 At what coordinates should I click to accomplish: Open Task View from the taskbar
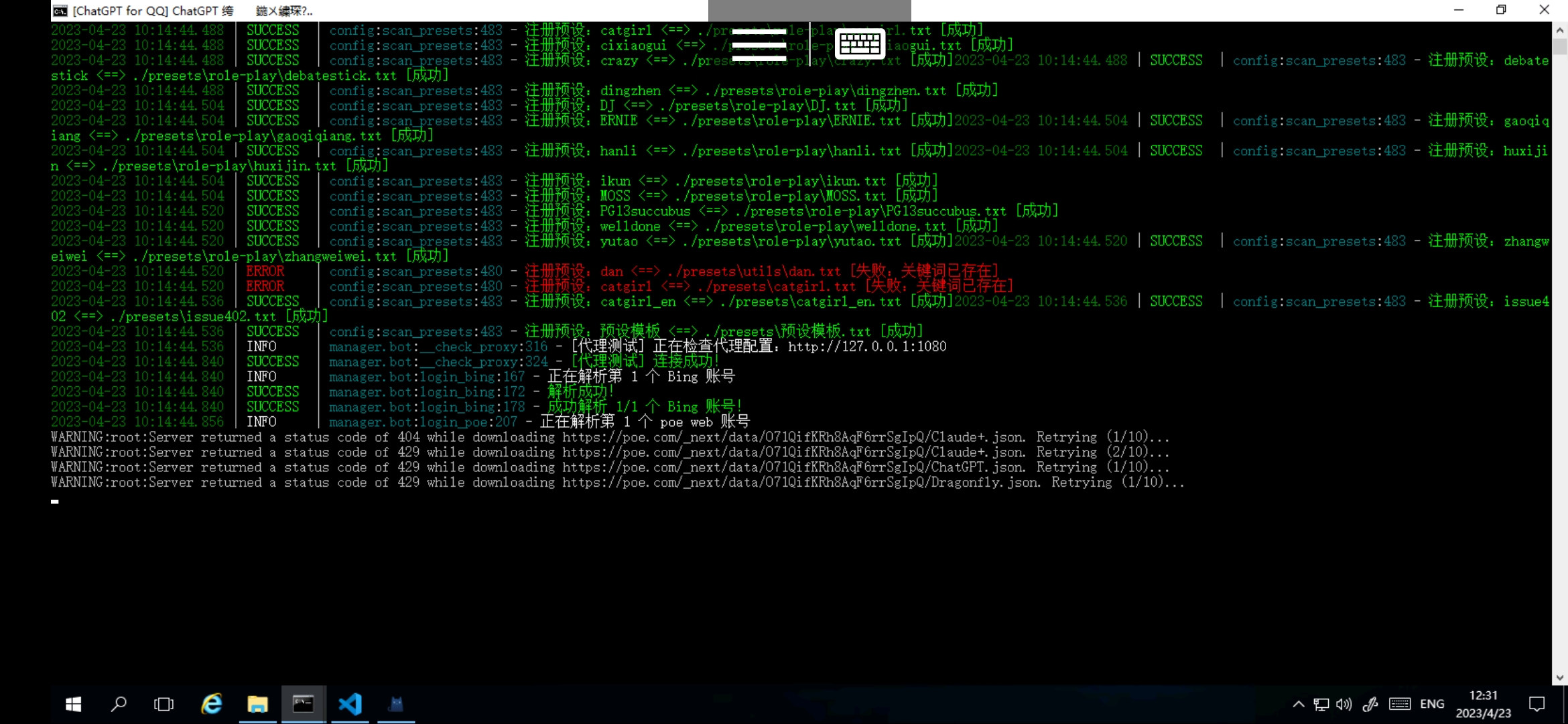(163, 705)
